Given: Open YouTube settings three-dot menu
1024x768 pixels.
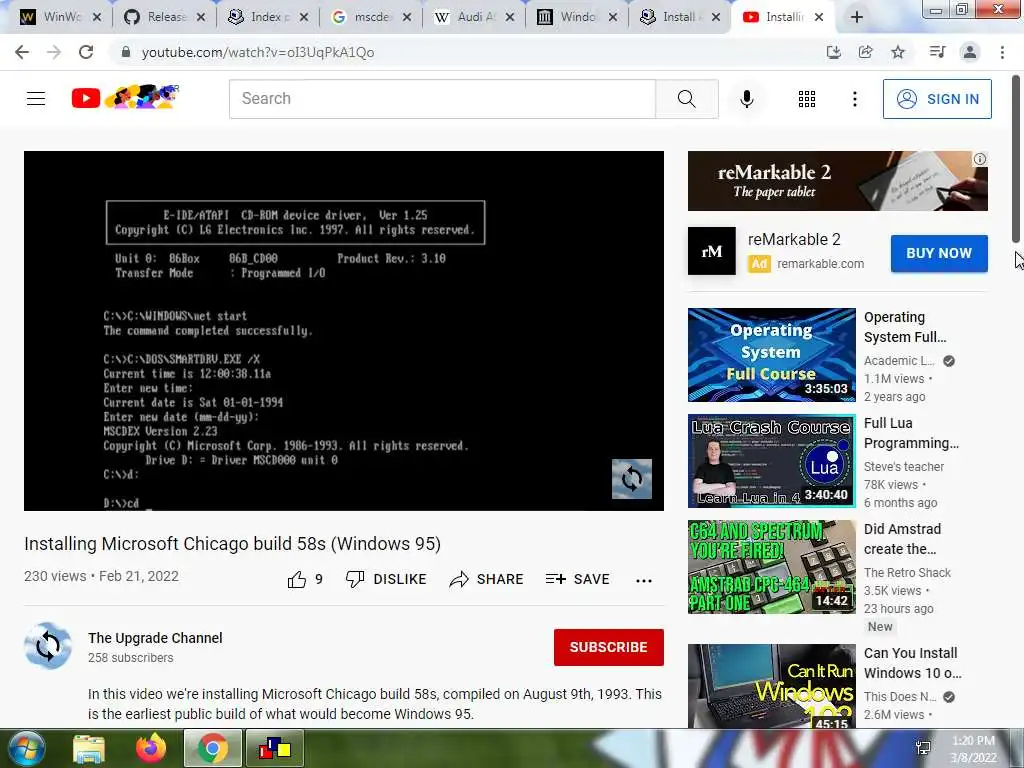Looking at the screenshot, I should pyautogui.click(x=854, y=99).
